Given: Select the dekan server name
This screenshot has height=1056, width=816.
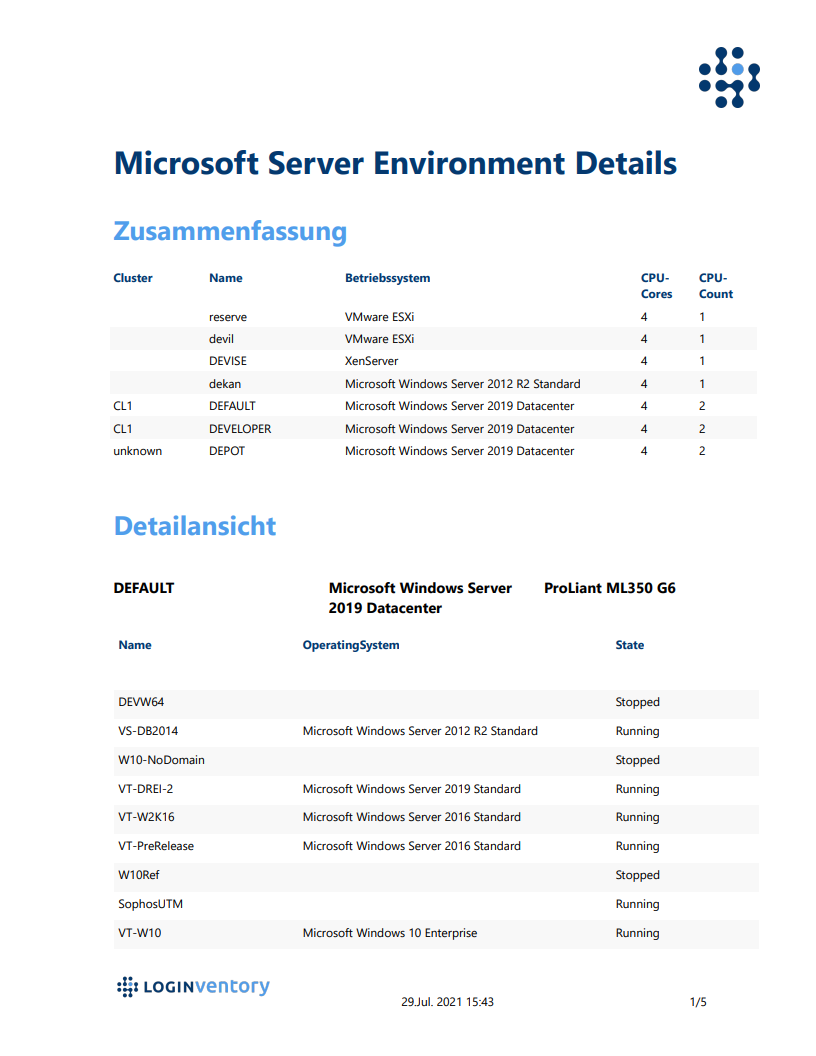Looking at the screenshot, I should click(x=225, y=384).
